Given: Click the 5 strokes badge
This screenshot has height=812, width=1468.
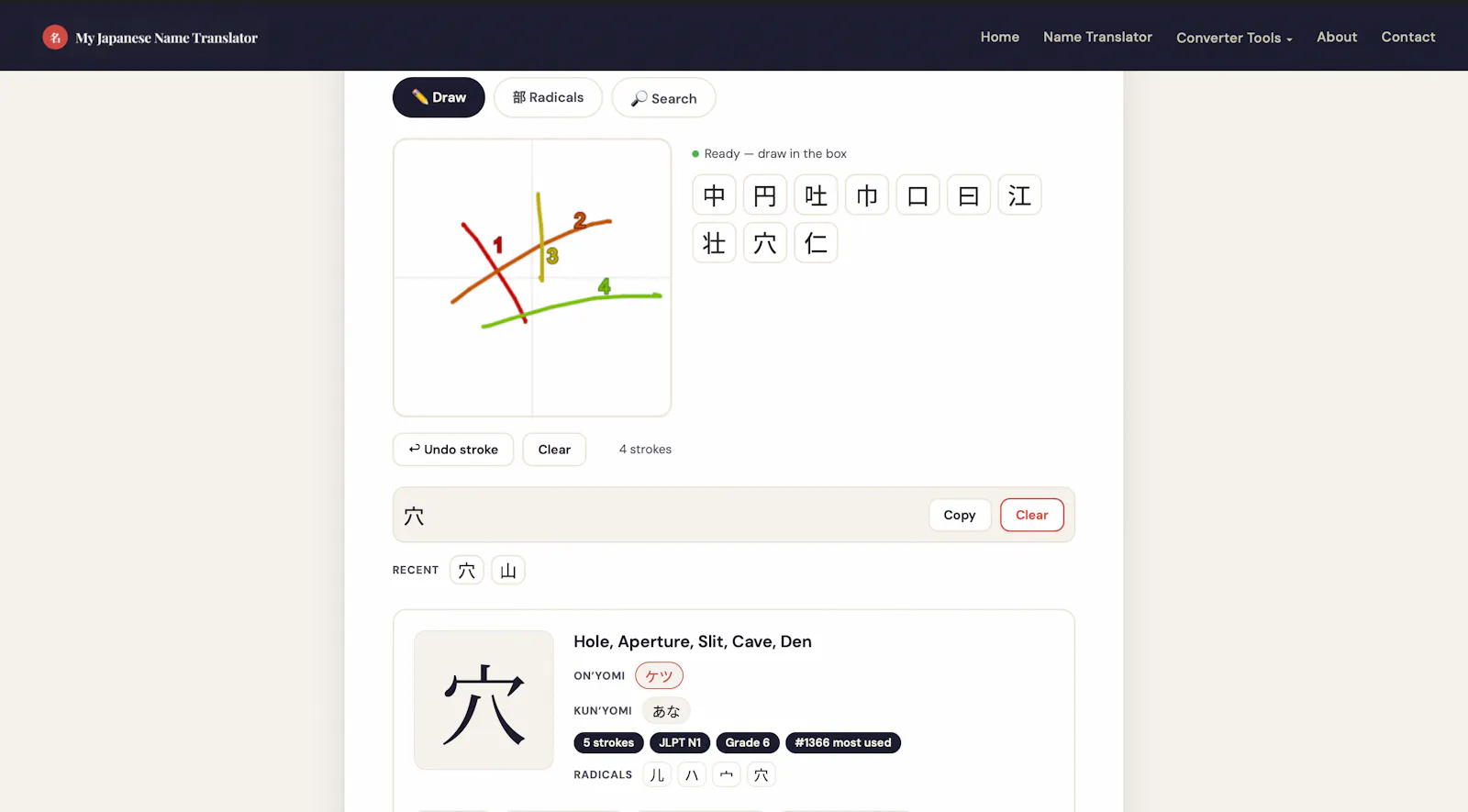Looking at the screenshot, I should click(x=608, y=743).
